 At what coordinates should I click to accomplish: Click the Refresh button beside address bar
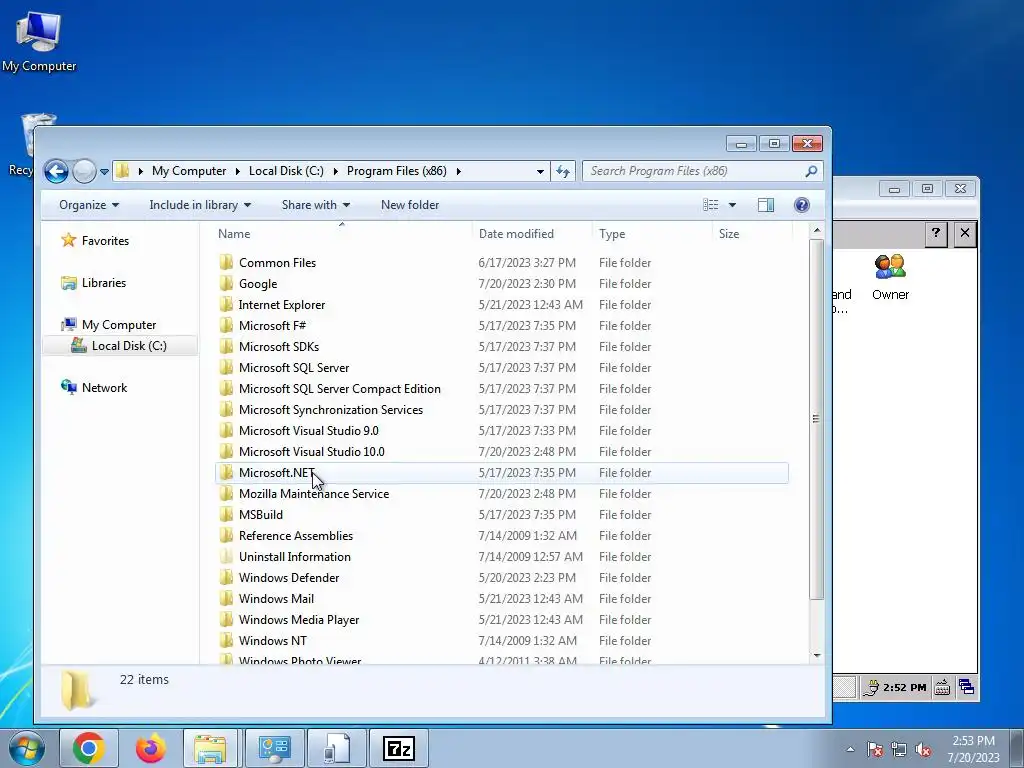click(563, 171)
